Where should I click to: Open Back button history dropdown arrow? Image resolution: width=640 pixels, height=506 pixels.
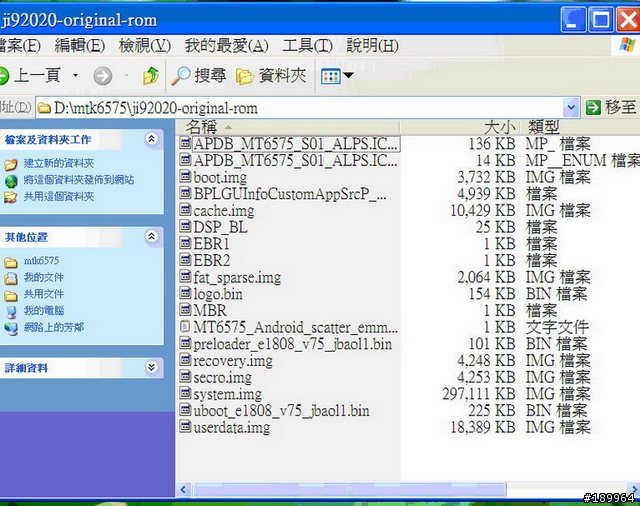click(75, 75)
